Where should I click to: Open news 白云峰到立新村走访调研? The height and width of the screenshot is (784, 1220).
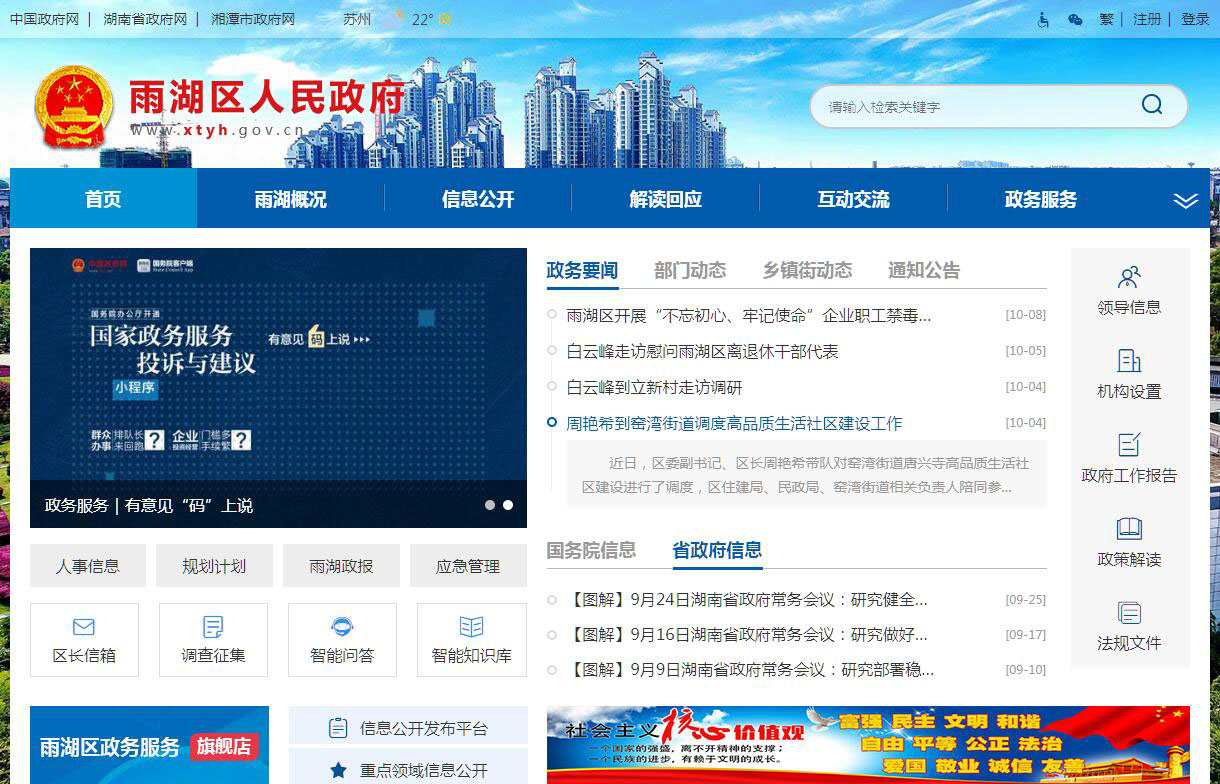pyautogui.click(x=654, y=387)
